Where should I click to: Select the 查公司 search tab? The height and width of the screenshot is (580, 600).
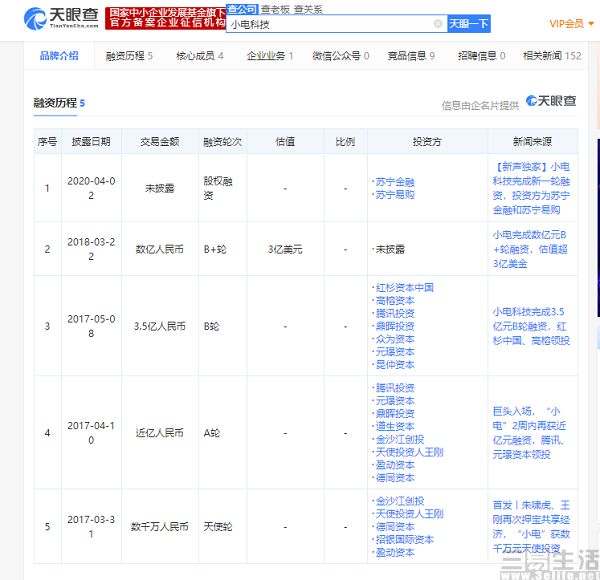(242, 6)
